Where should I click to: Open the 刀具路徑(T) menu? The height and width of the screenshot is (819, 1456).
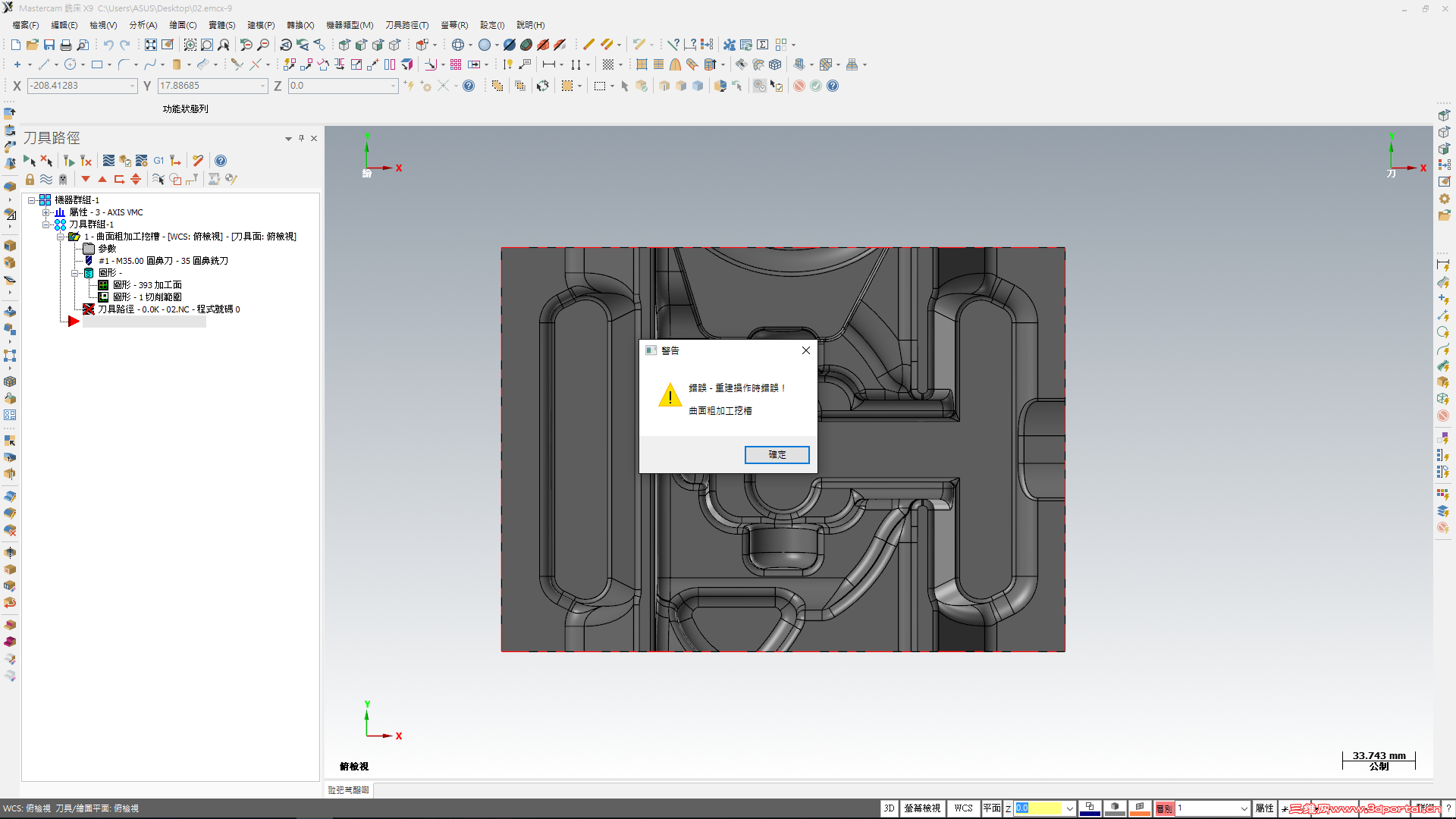point(406,25)
